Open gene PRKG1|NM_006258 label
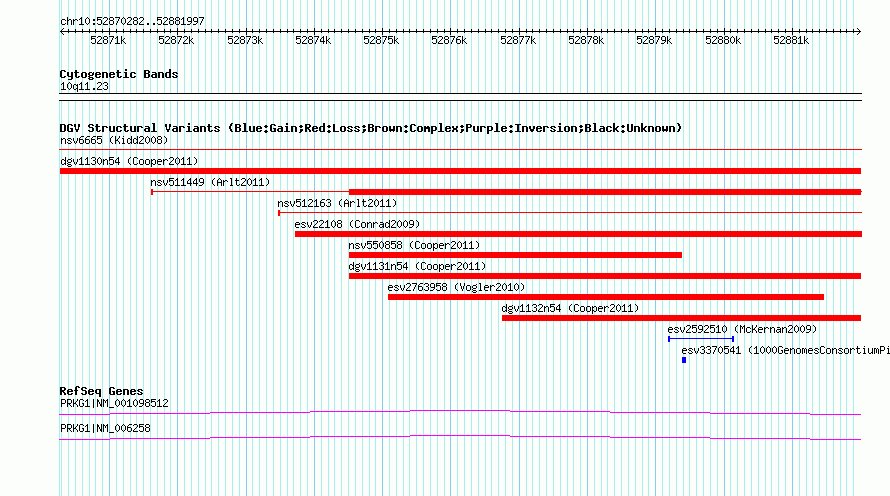Image resolution: width=890 pixels, height=496 pixels. pyautogui.click(x=105, y=428)
